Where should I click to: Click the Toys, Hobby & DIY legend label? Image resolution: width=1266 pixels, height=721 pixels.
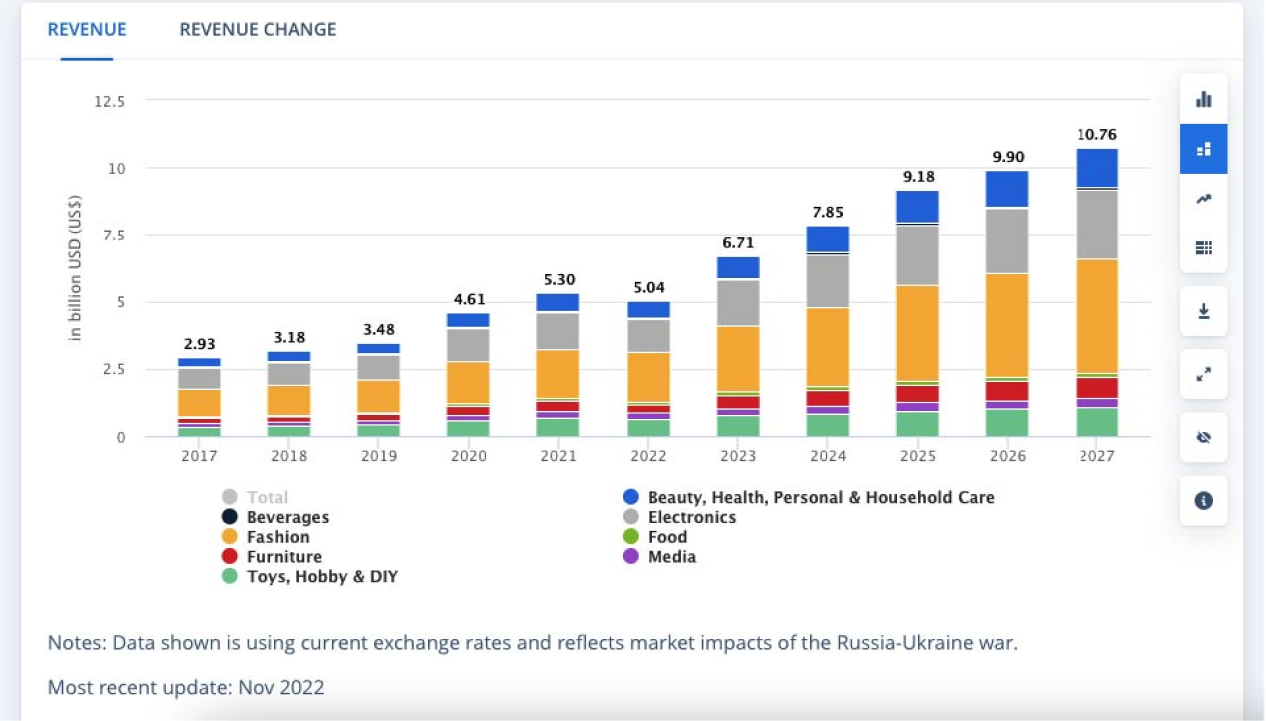322,577
